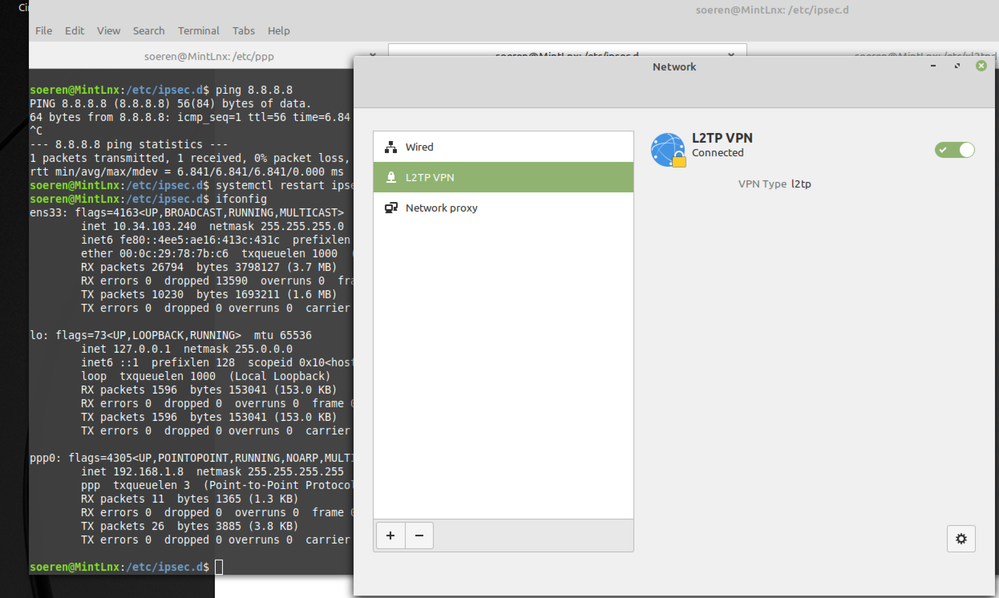999x598 pixels.
Task: Open the File menu in terminal
Action: [x=44, y=31]
